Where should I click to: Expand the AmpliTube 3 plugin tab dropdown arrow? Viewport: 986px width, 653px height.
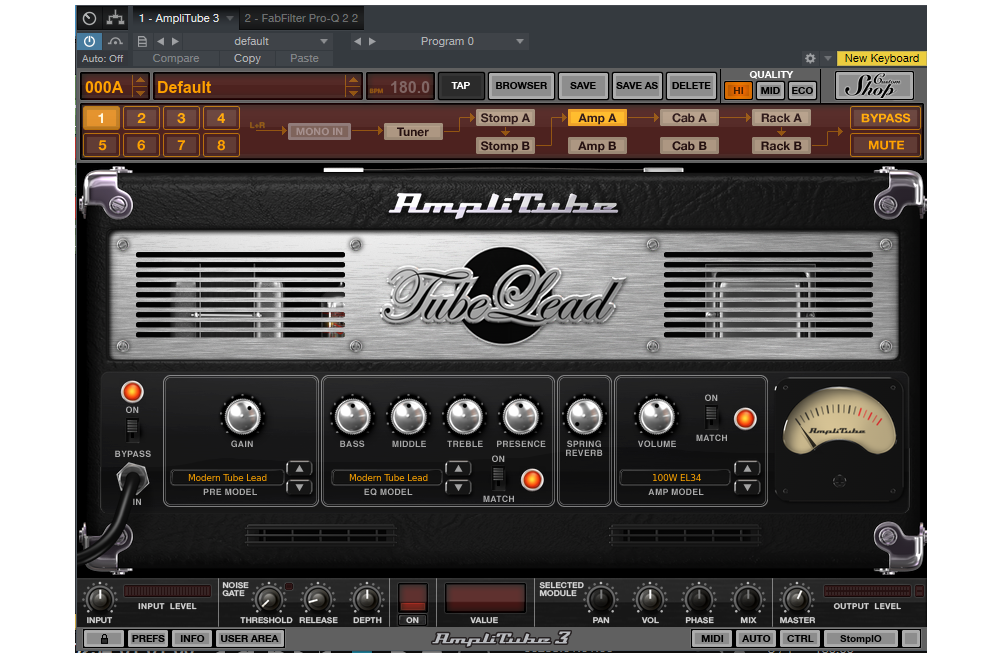point(230,18)
